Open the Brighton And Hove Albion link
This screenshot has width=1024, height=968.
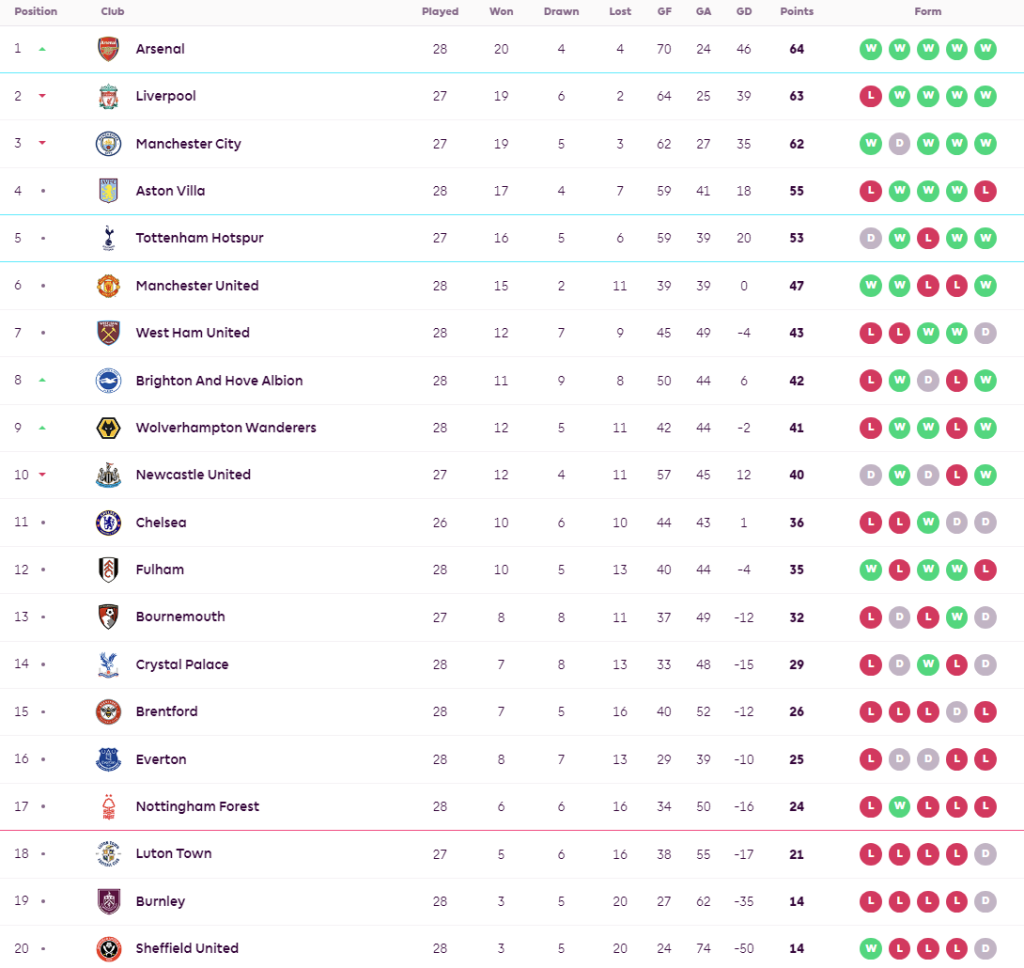coord(219,381)
